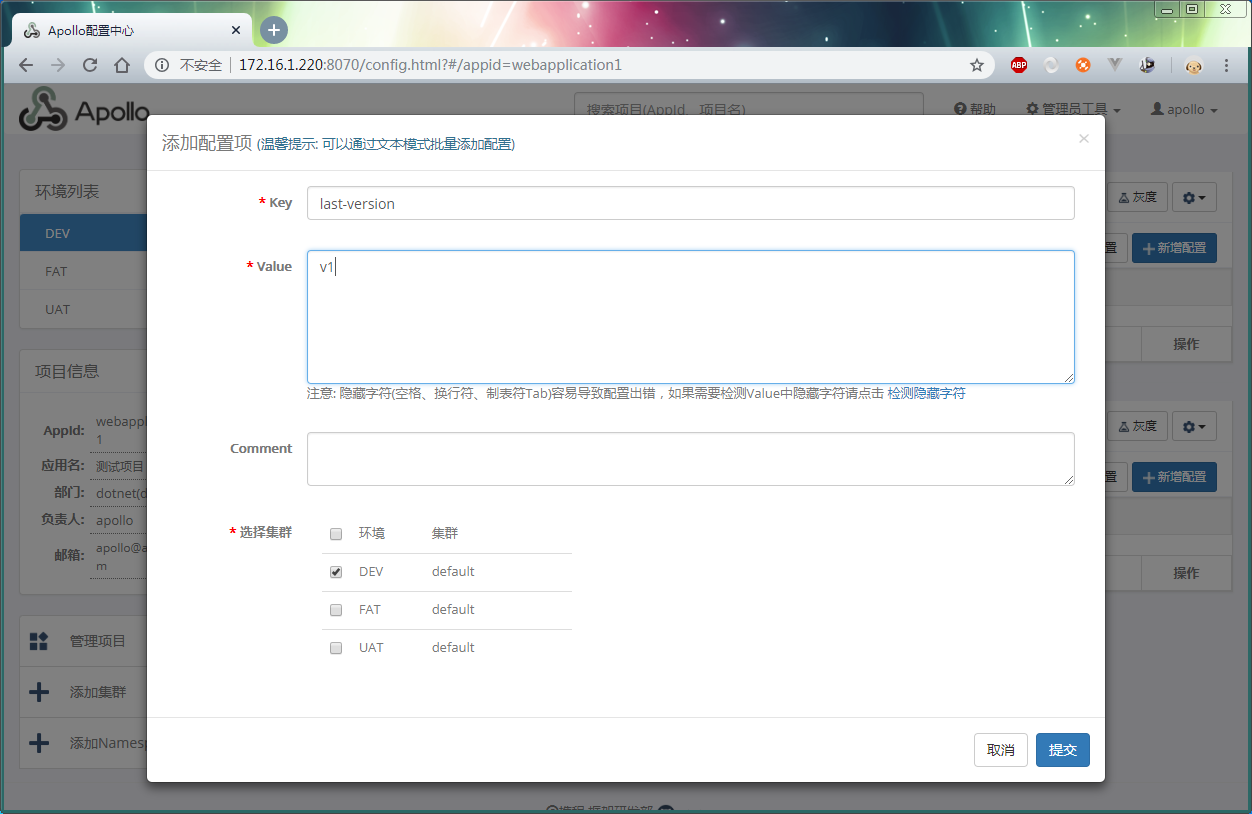Open the ABP adblock extension icon
This screenshot has height=814, width=1252.
(1019, 65)
